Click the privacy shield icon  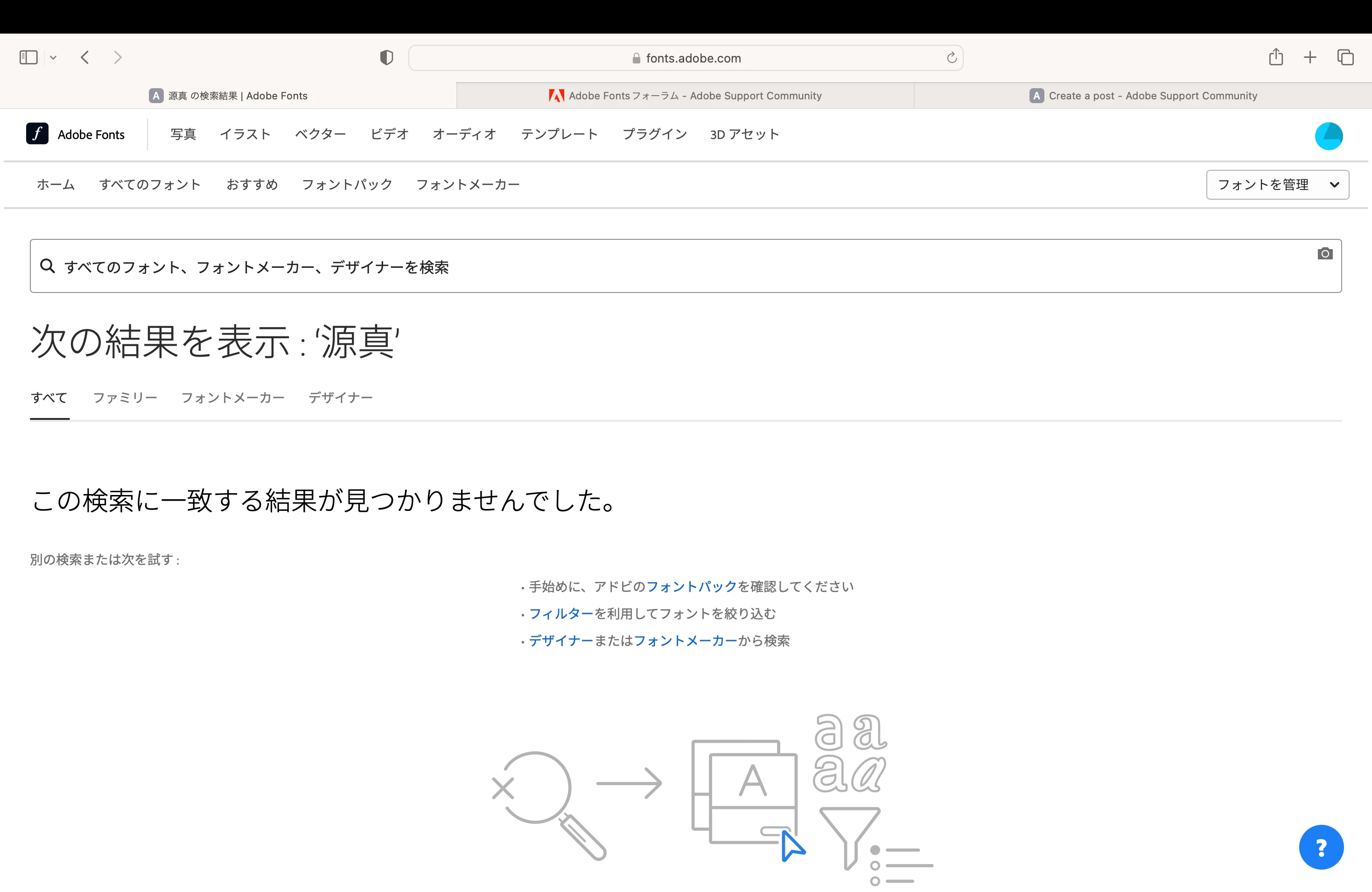[386, 58]
